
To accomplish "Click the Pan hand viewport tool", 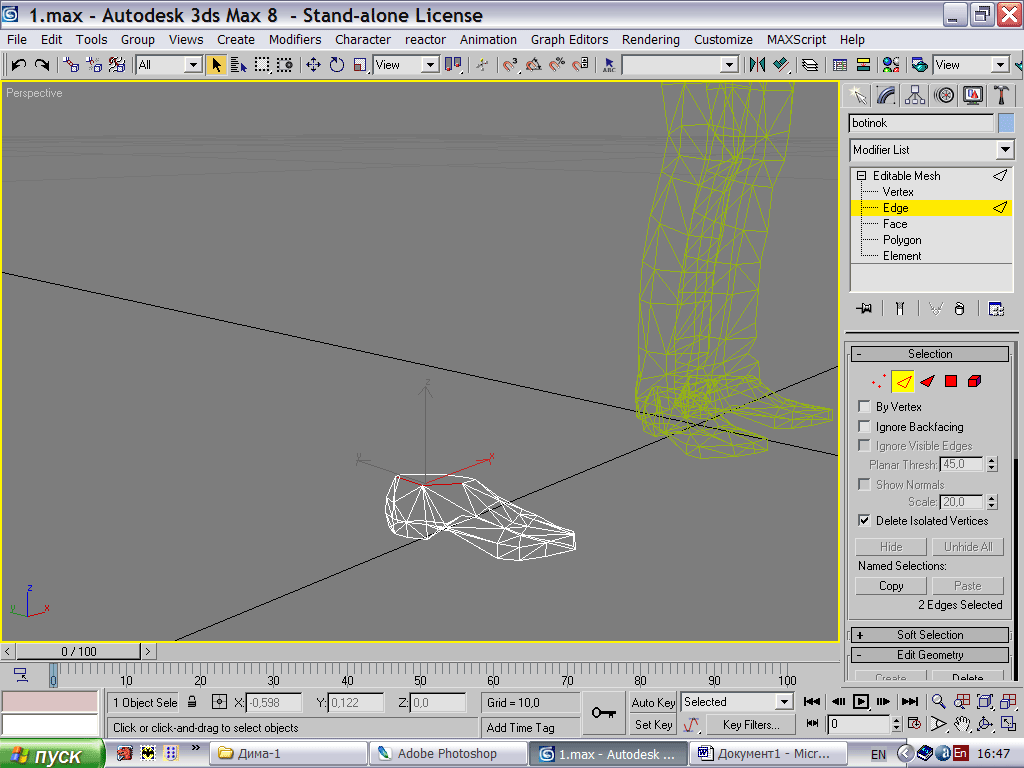I will click(962, 724).
